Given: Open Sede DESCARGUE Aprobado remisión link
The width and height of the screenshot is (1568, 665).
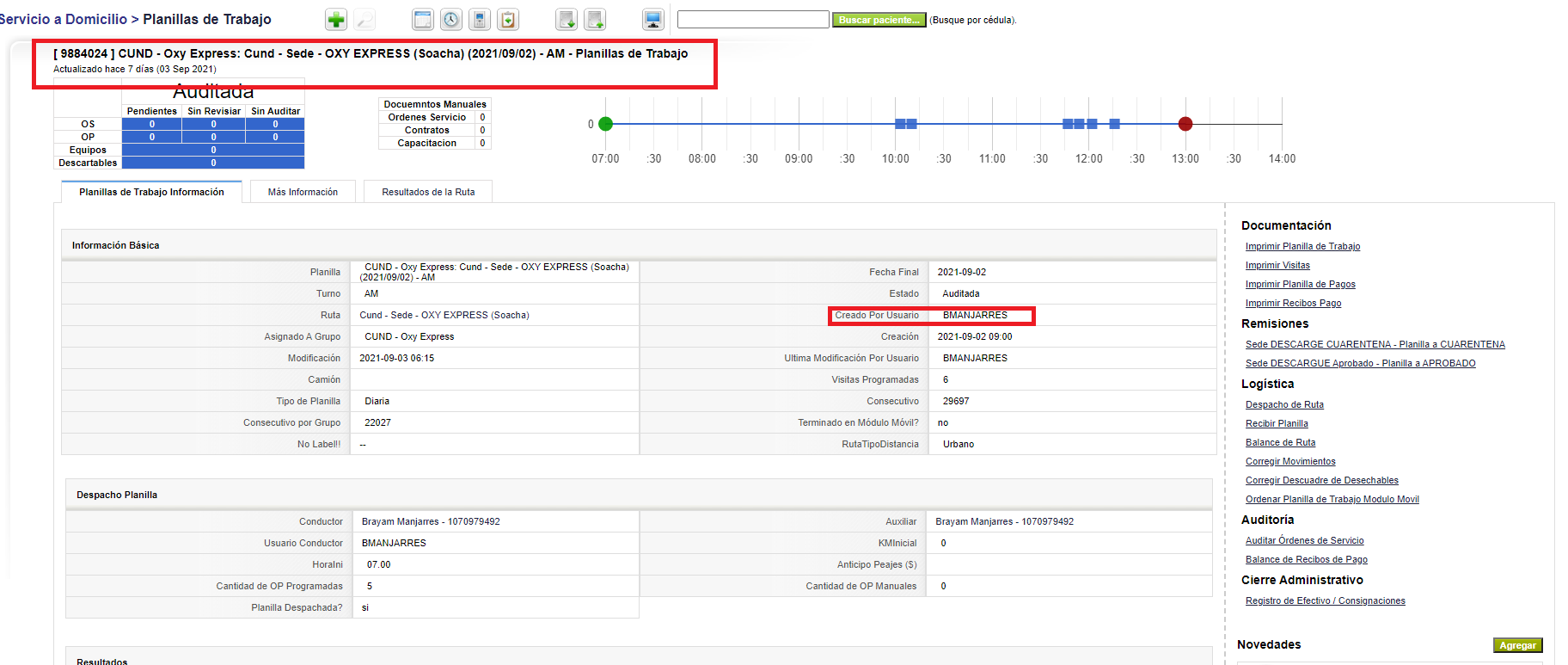Looking at the screenshot, I should point(1360,363).
